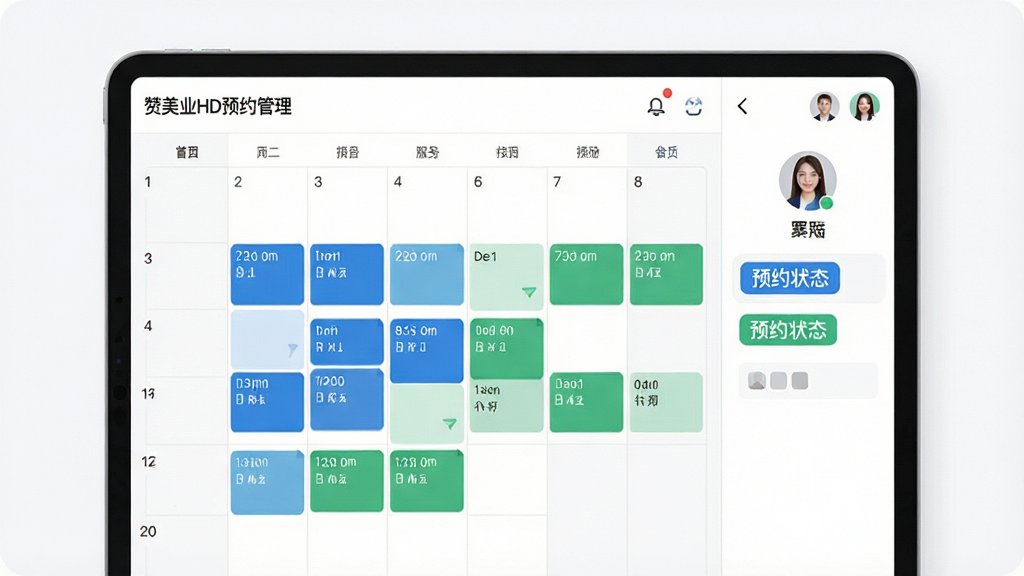This screenshot has width=1024, height=576.
Task: Select the tab above column 6
Action: [507, 152]
